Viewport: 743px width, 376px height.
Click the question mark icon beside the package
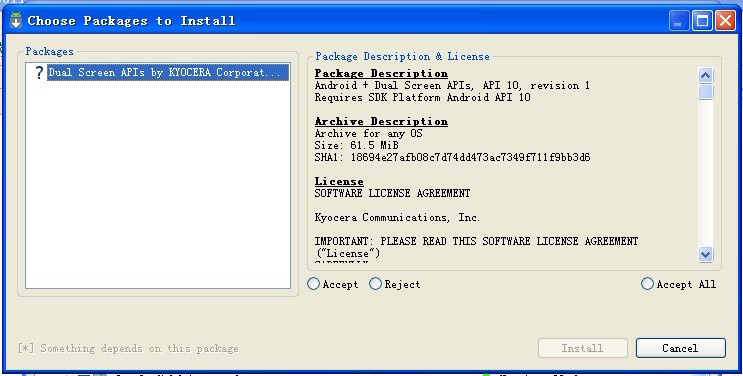click(39, 73)
